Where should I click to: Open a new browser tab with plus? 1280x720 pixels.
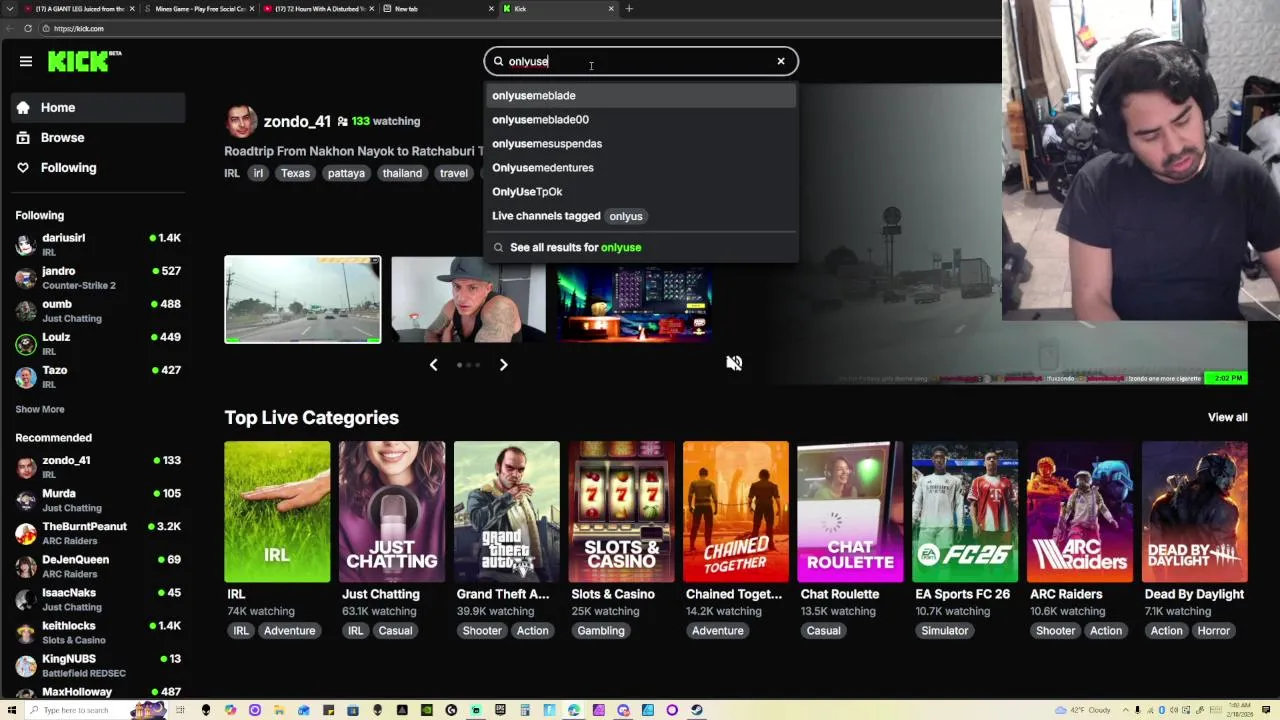[629, 8]
